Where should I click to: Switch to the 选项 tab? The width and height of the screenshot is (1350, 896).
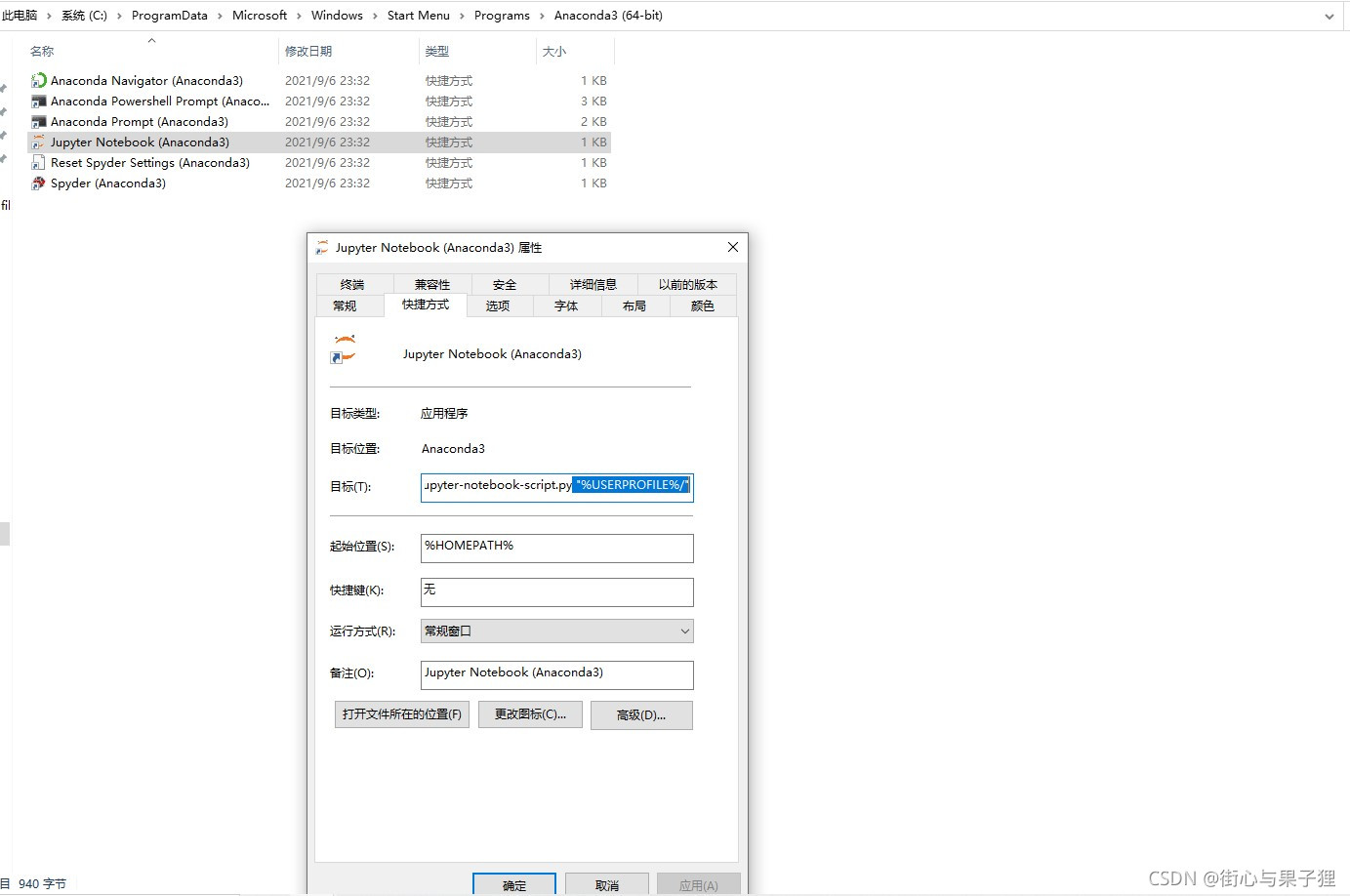[498, 305]
